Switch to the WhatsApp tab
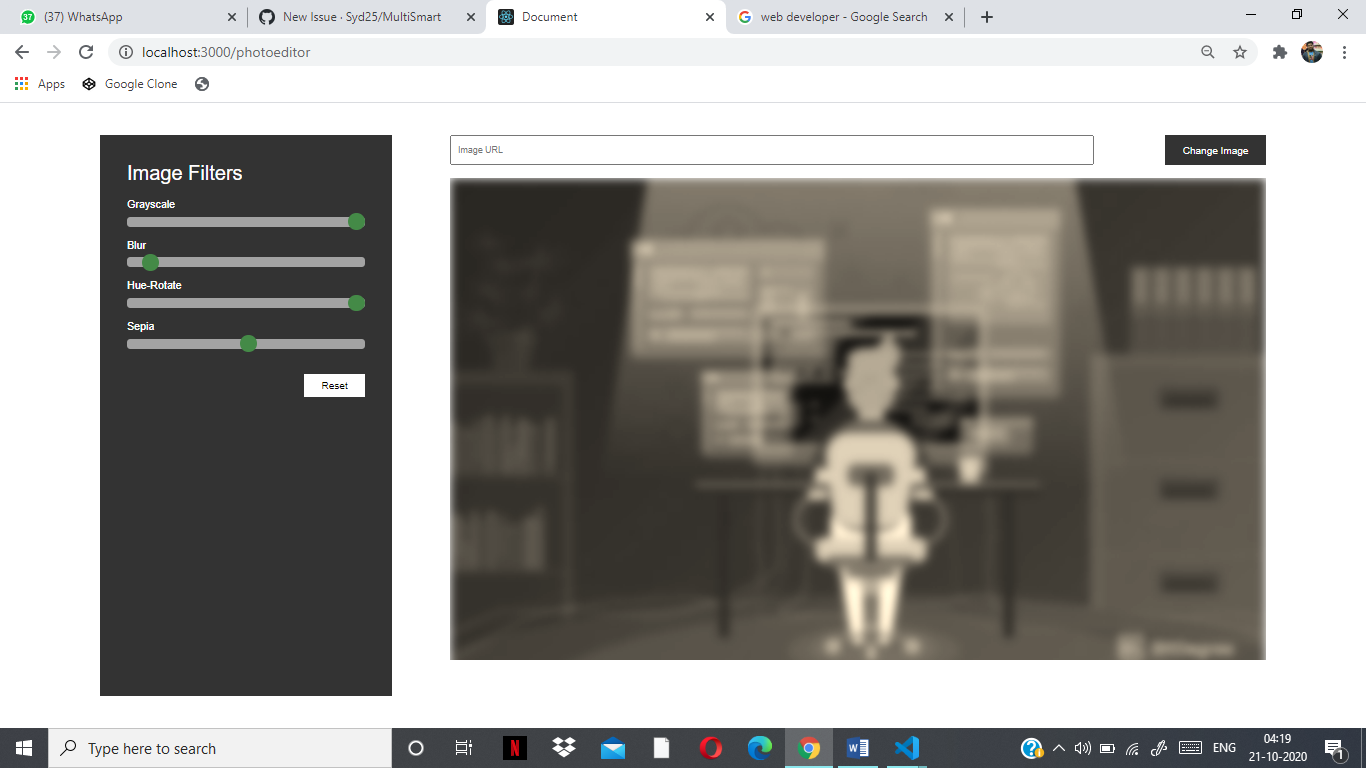1366x768 pixels. coord(120,16)
